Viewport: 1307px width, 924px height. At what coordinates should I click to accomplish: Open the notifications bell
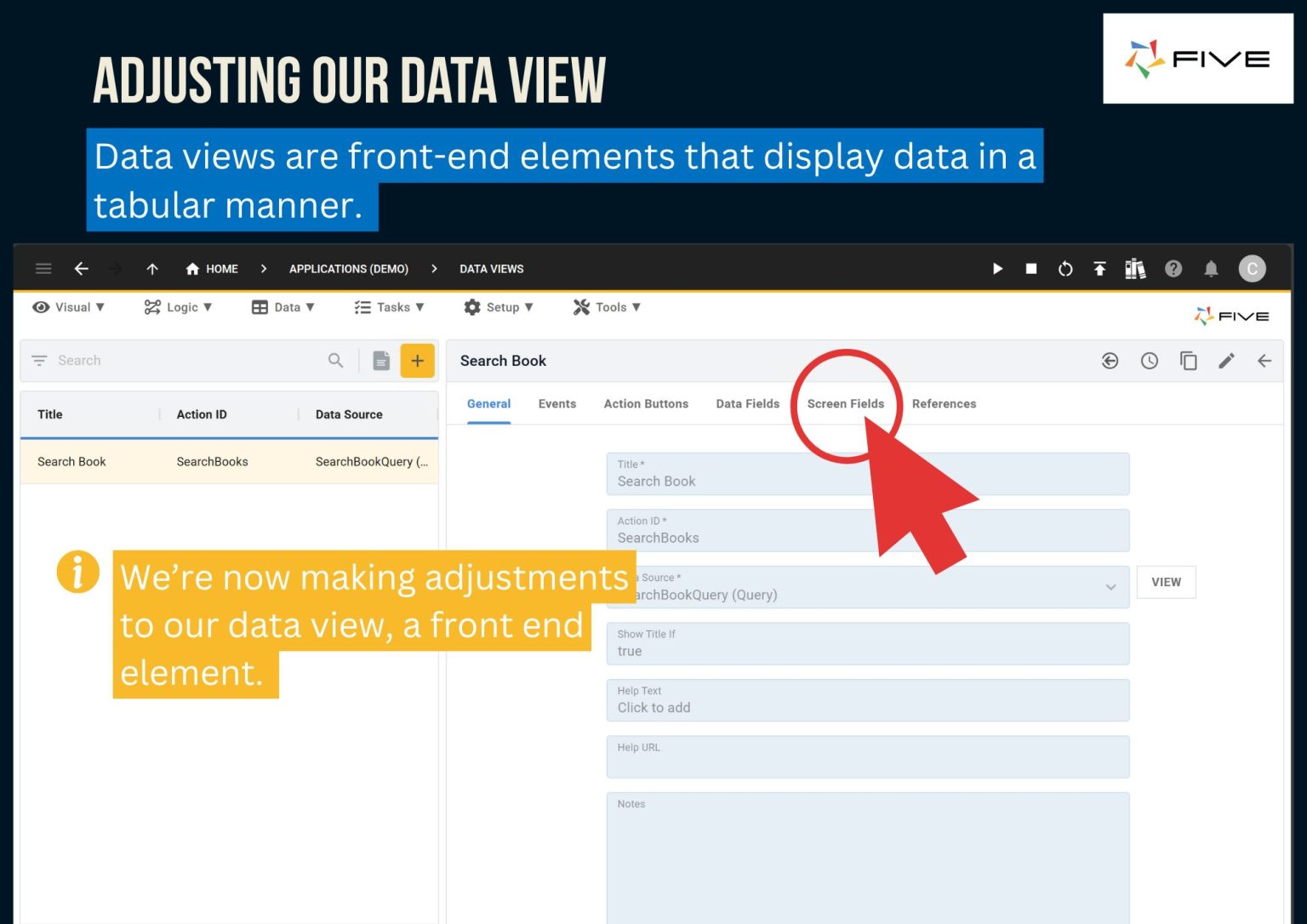click(x=1211, y=269)
